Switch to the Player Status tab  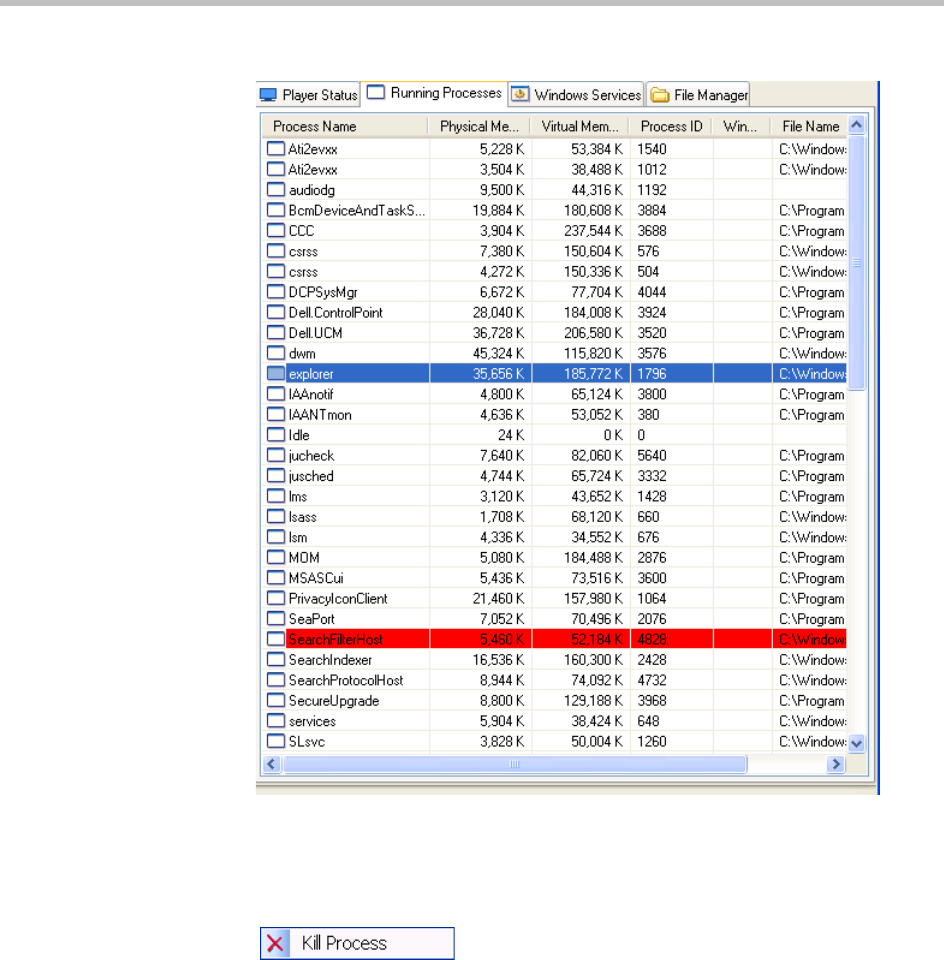coord(308,95)
